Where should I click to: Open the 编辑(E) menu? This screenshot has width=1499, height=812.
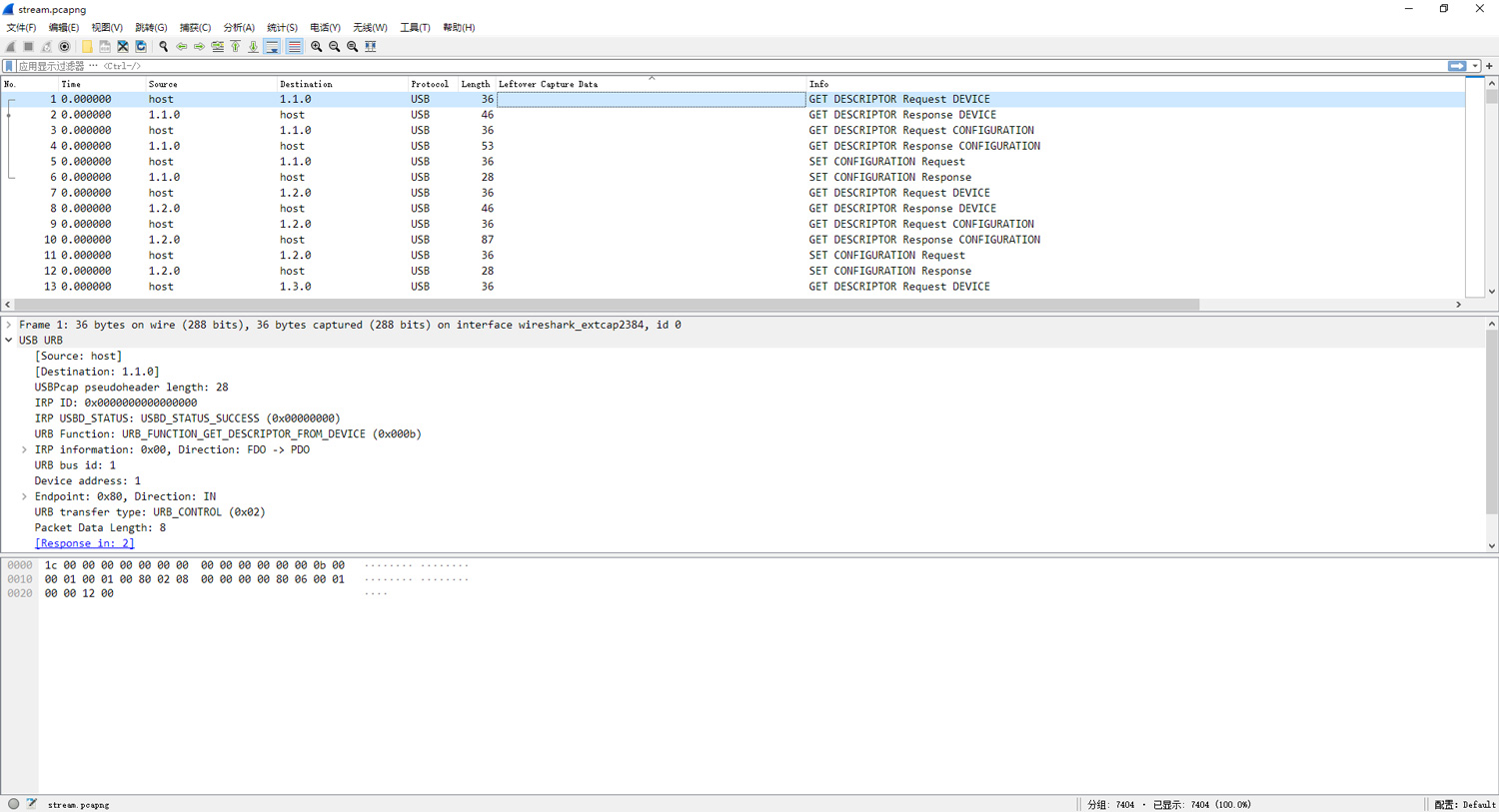[x=64, y=28]
